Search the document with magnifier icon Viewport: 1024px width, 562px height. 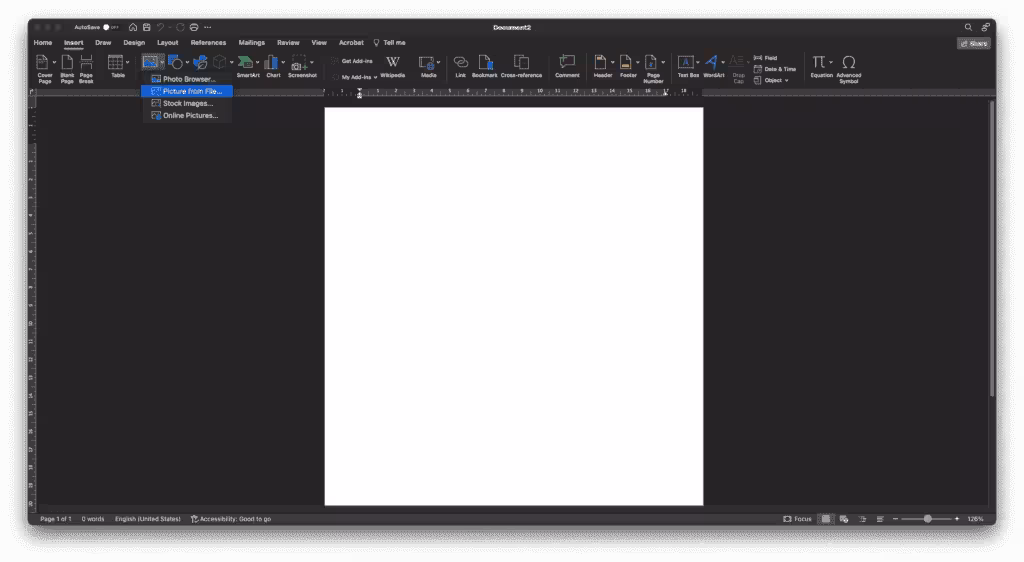pos(968,27)
